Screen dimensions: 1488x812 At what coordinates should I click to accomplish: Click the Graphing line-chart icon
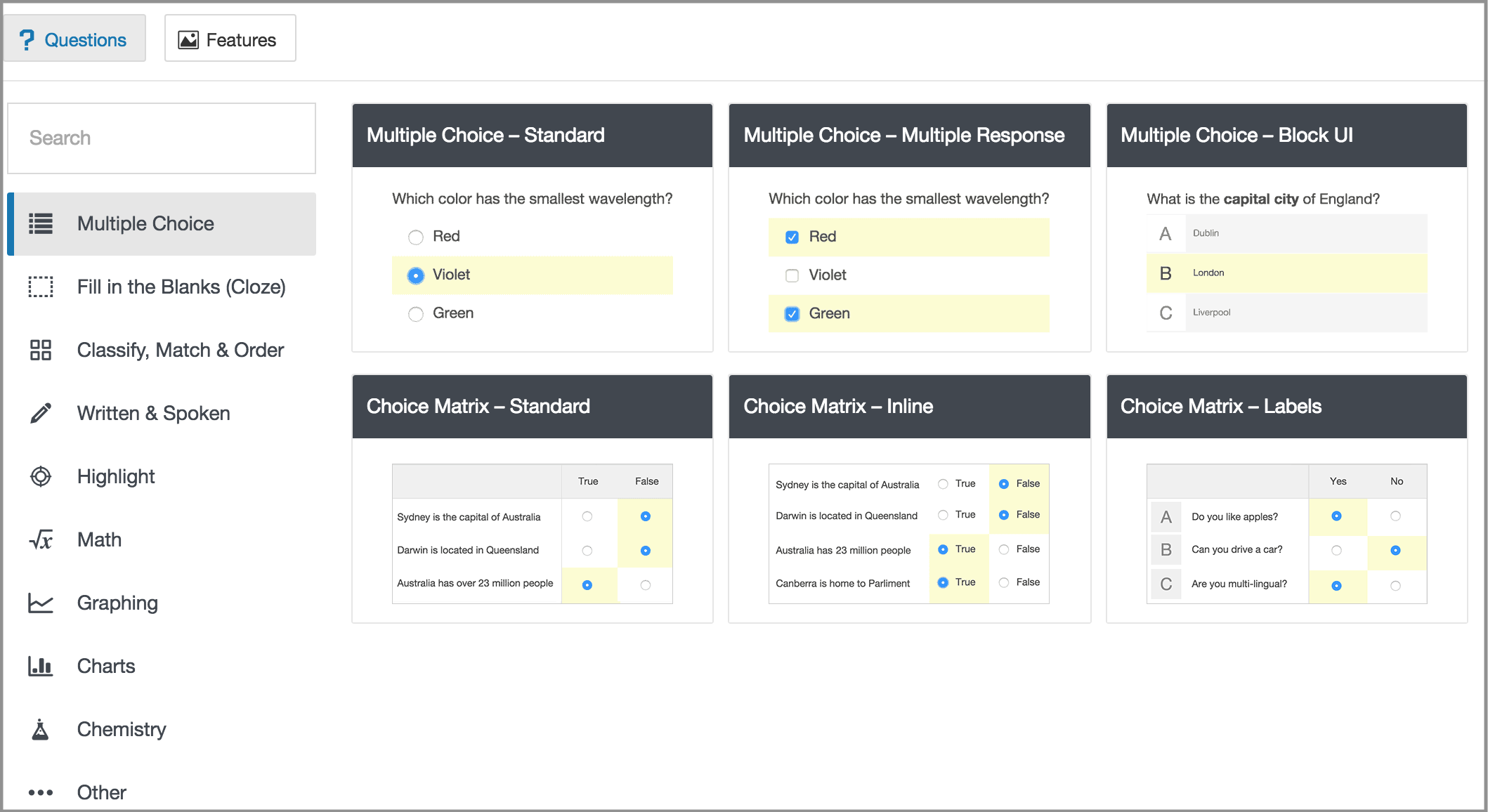(x=41, y=603)
